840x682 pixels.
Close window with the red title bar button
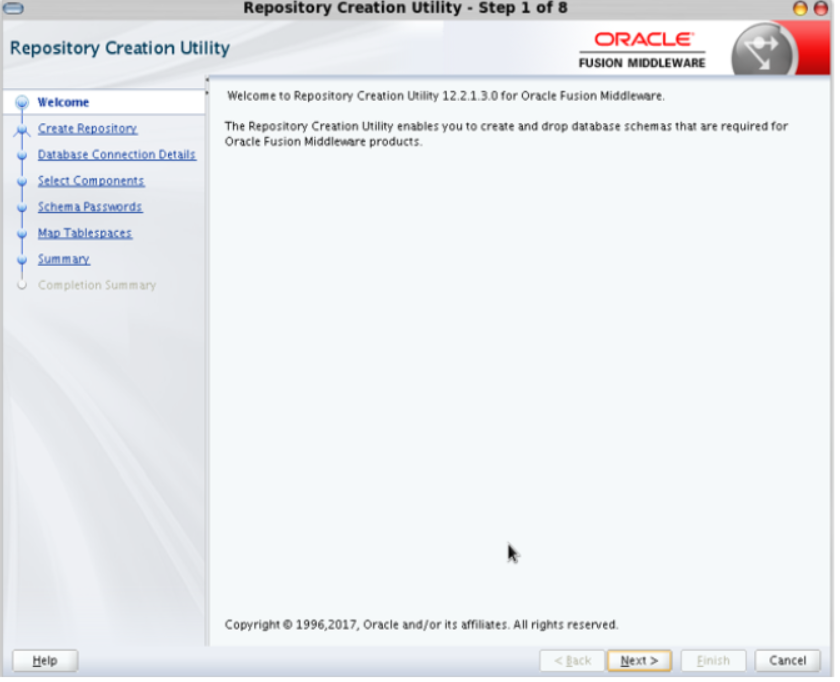[x=821, y=8]
